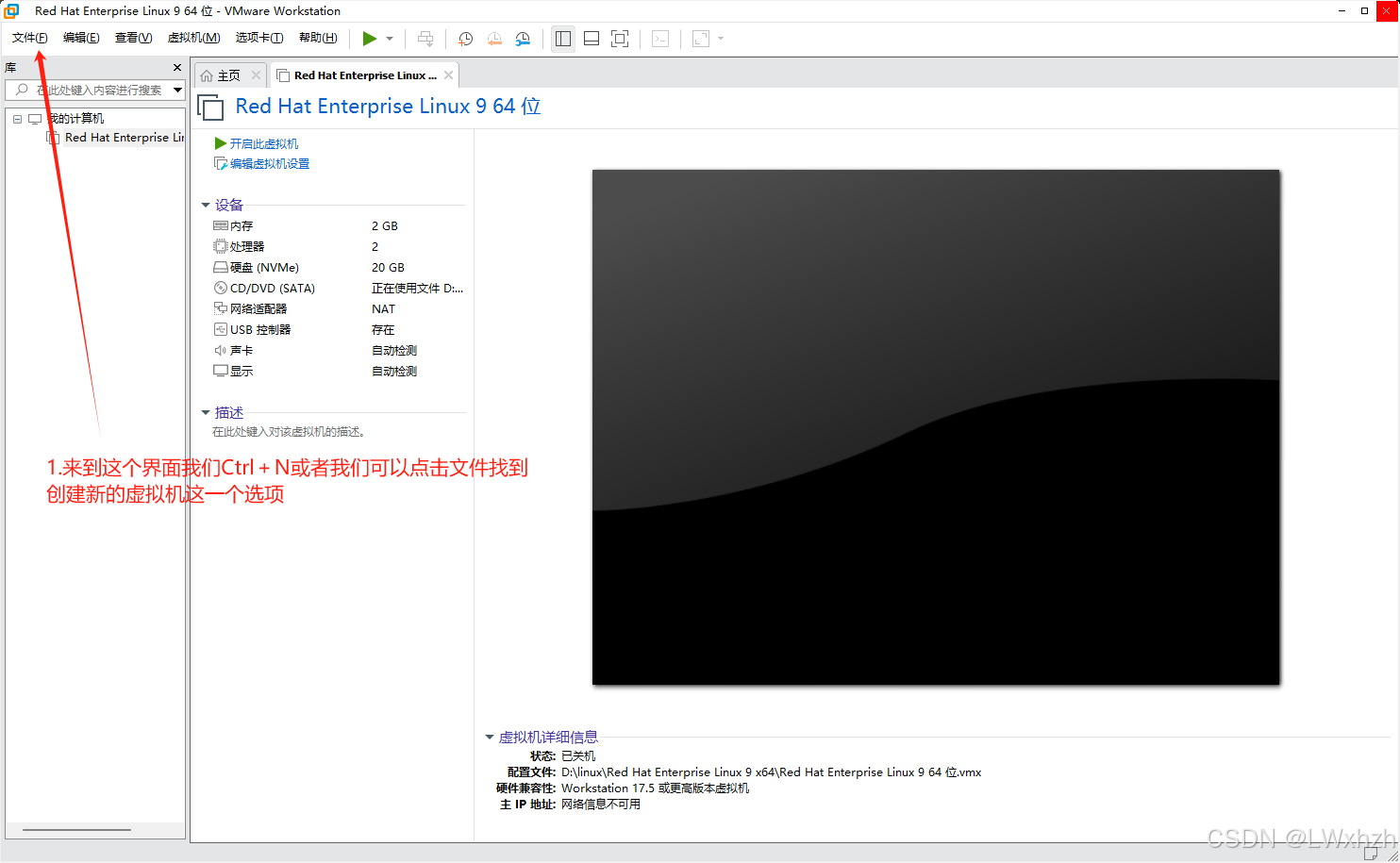Screen dimensions: 1400x863
Task: Click the USB 控制器 icon
Action: [221, 329]
